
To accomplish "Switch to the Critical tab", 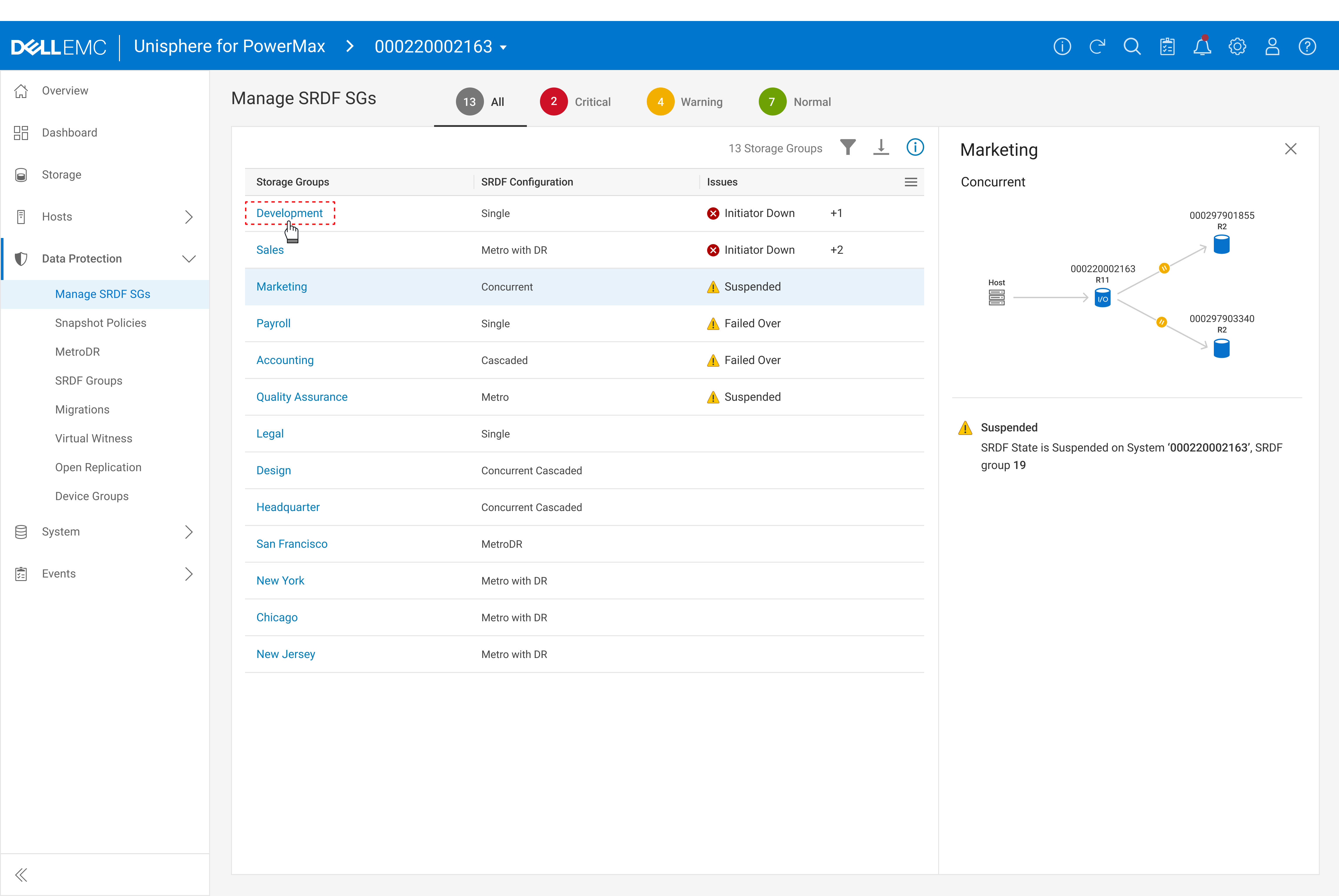I will 576,102.
